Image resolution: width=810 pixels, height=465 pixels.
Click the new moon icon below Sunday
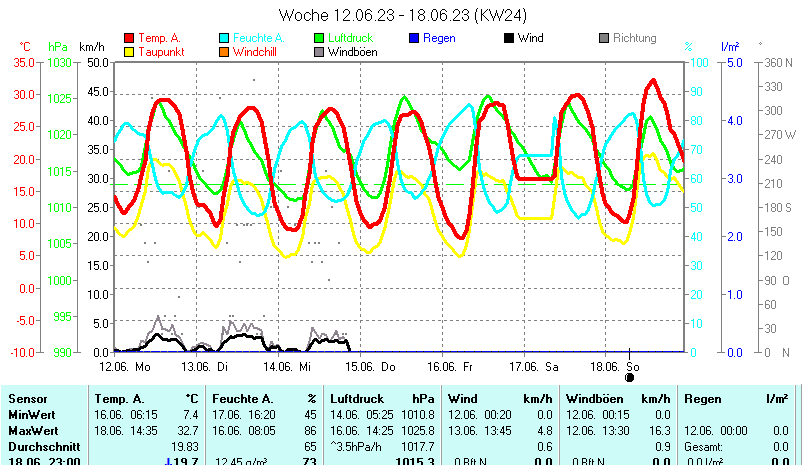630,377
